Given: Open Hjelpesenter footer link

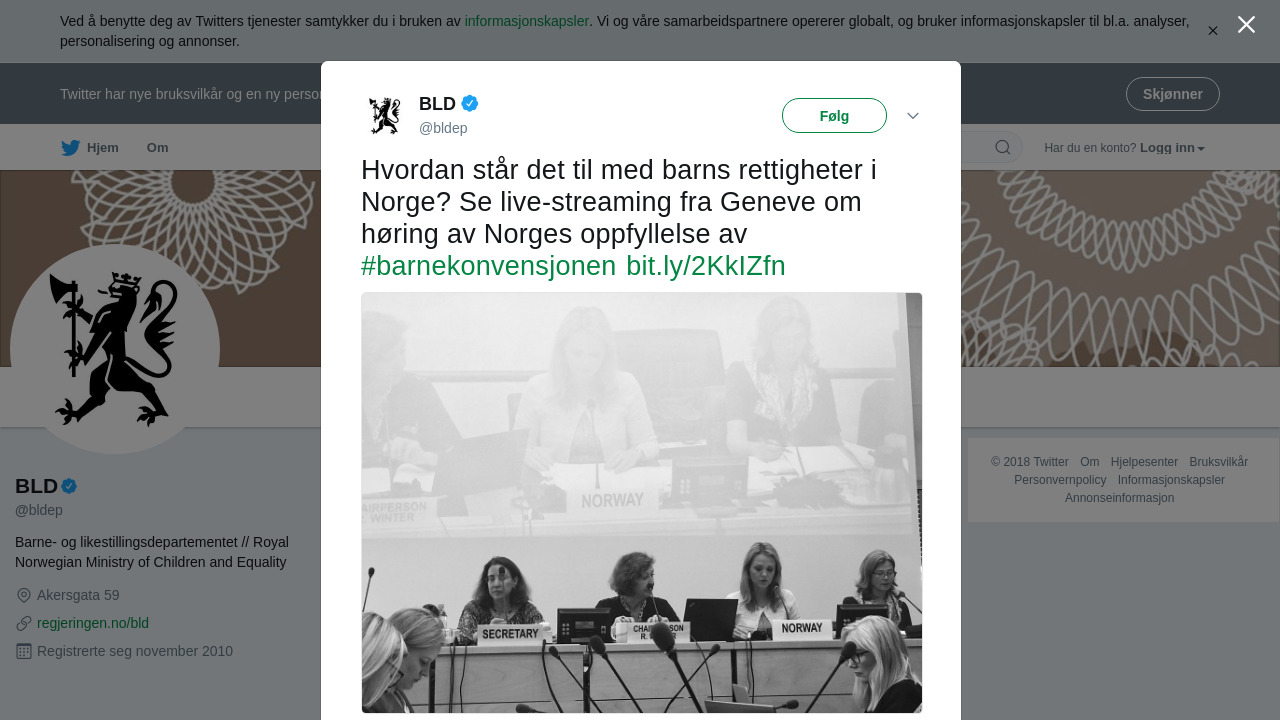Looking at the screenshot, I should click(1144, 462).
